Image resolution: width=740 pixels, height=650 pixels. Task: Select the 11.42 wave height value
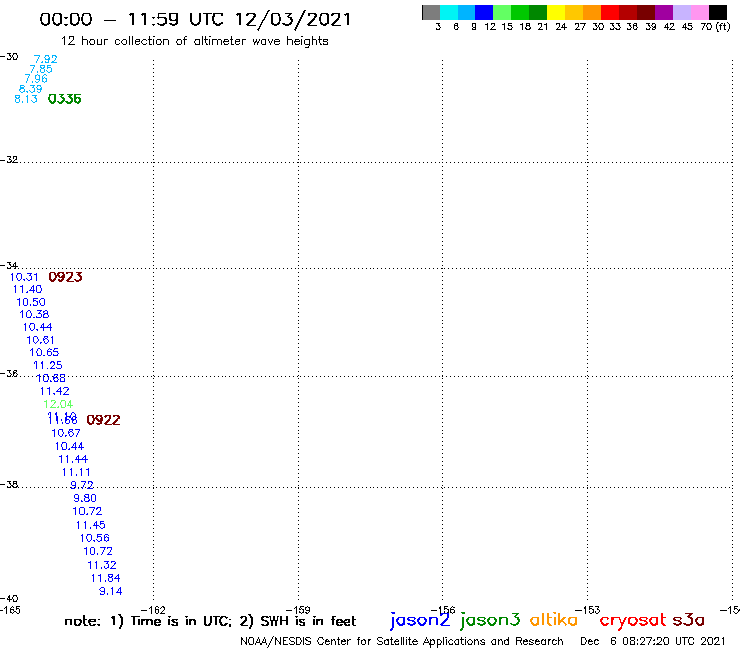click(54, 391)
